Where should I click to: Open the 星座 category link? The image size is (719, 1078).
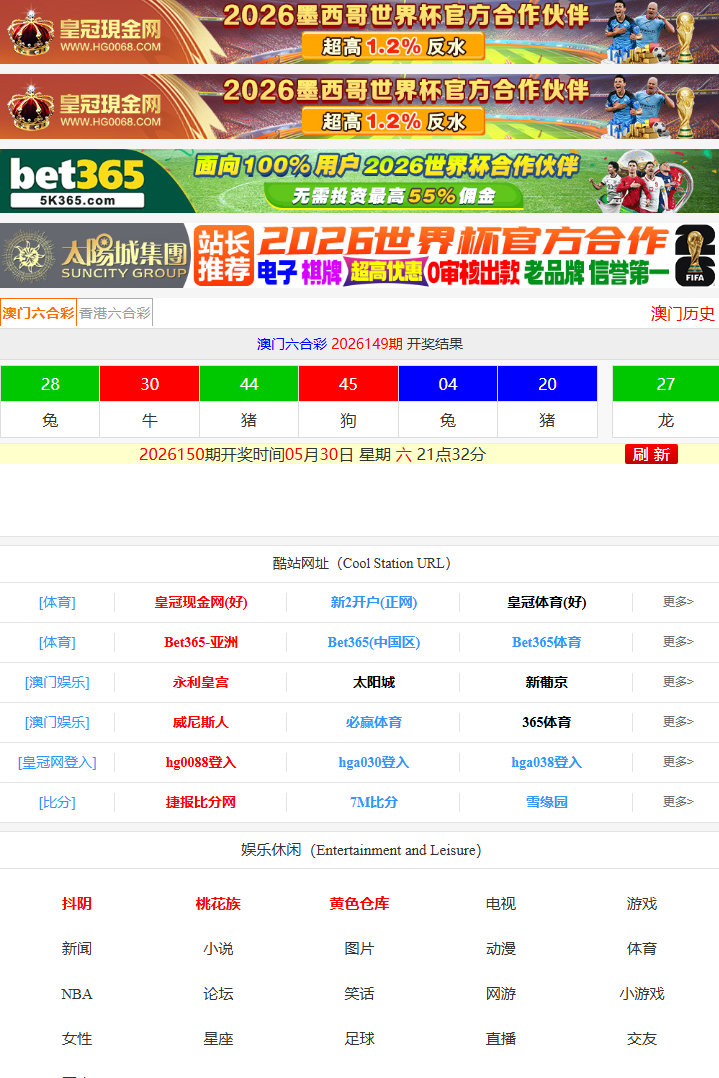pyautogui.click(x=218, y=1039)
